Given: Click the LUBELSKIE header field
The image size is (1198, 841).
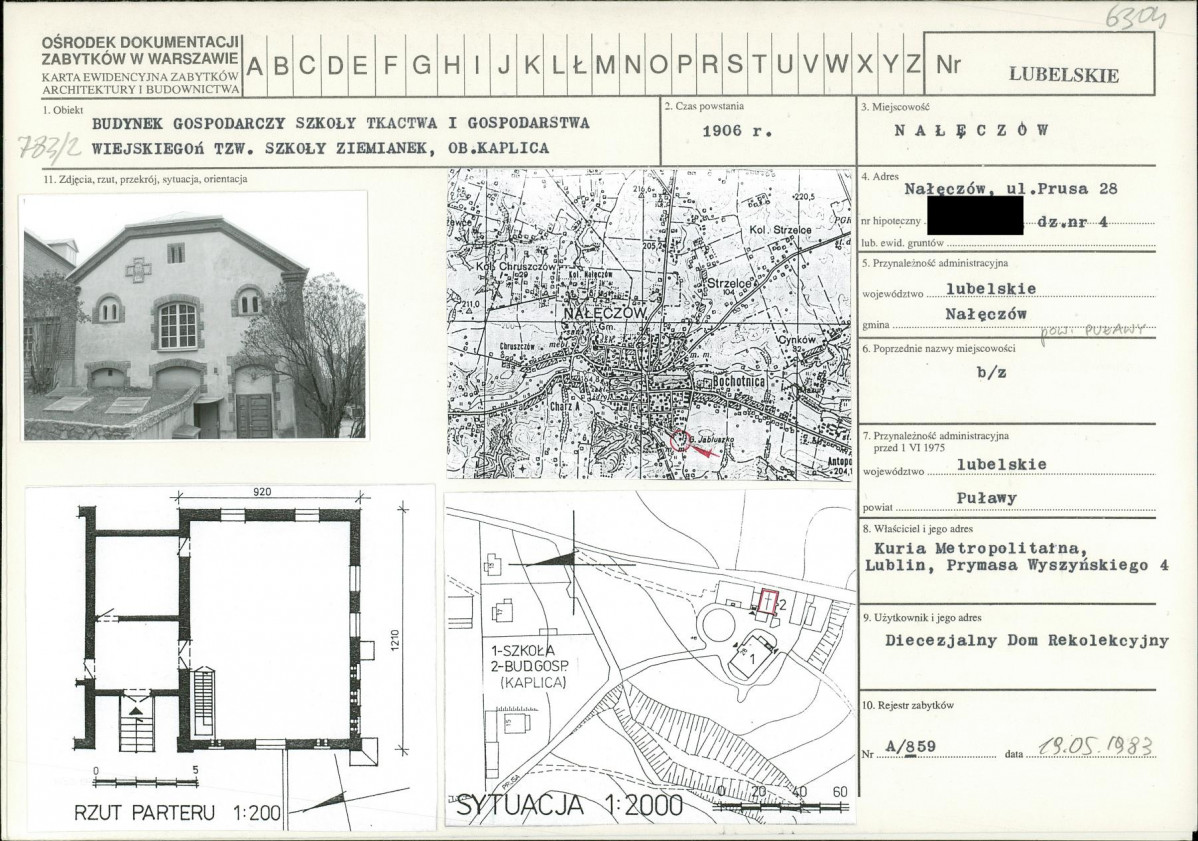Looking at the screenshot, I should tap(1064, 75).
